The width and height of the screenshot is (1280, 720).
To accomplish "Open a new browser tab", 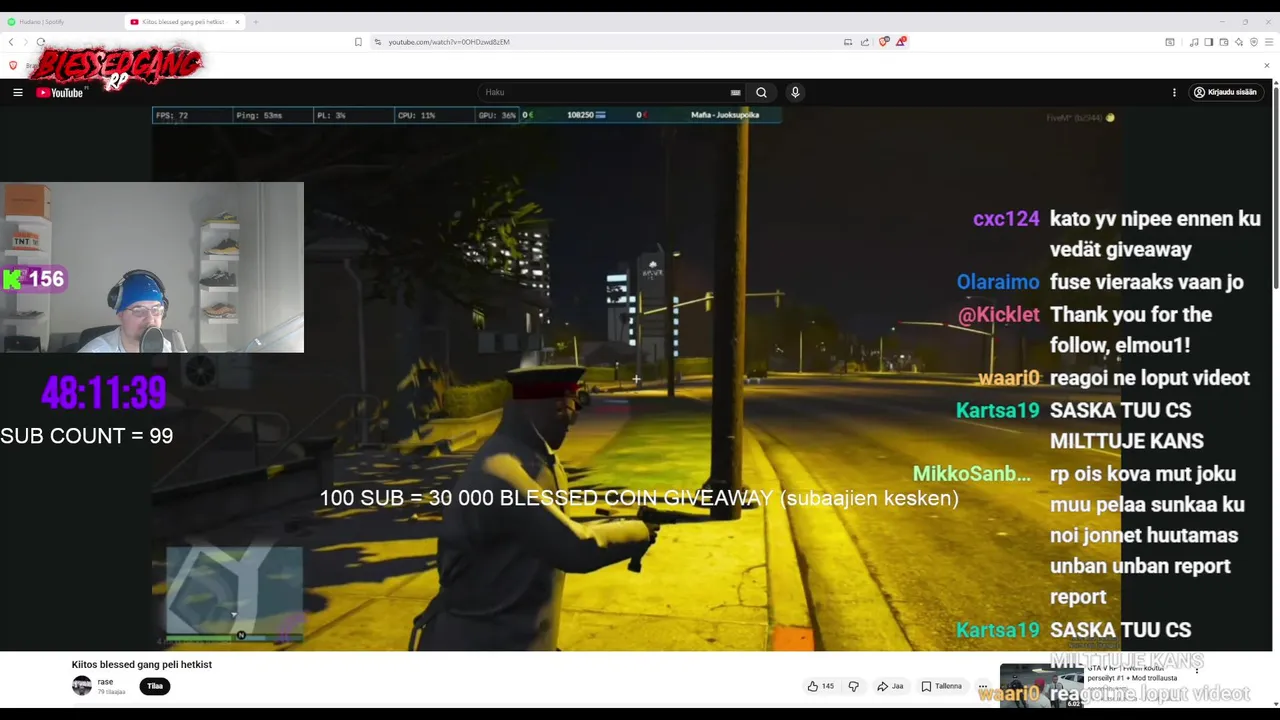I will tap(256, 22).
